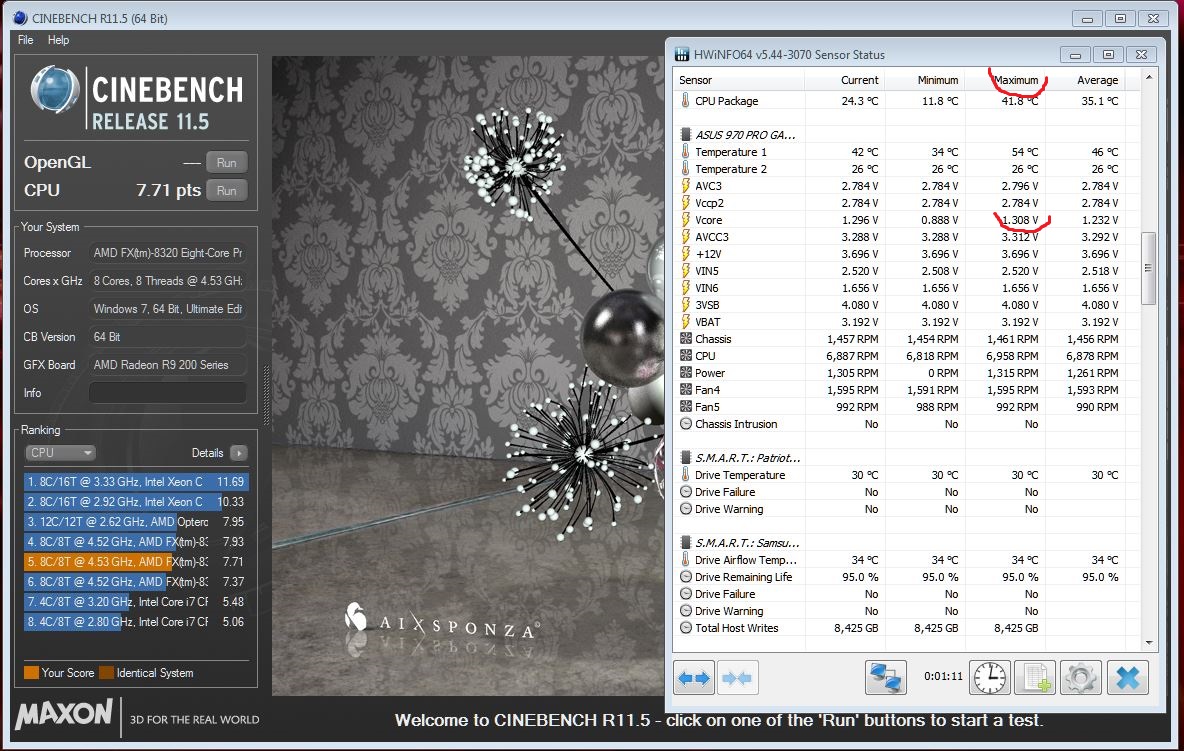Click +12V voltage bolt icon
The image size is (1184, 751).
point(685,254)
